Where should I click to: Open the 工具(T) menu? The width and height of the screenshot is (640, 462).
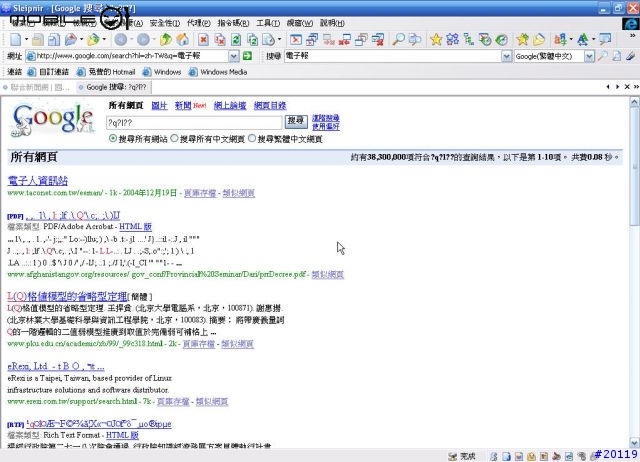pos(268,23)
